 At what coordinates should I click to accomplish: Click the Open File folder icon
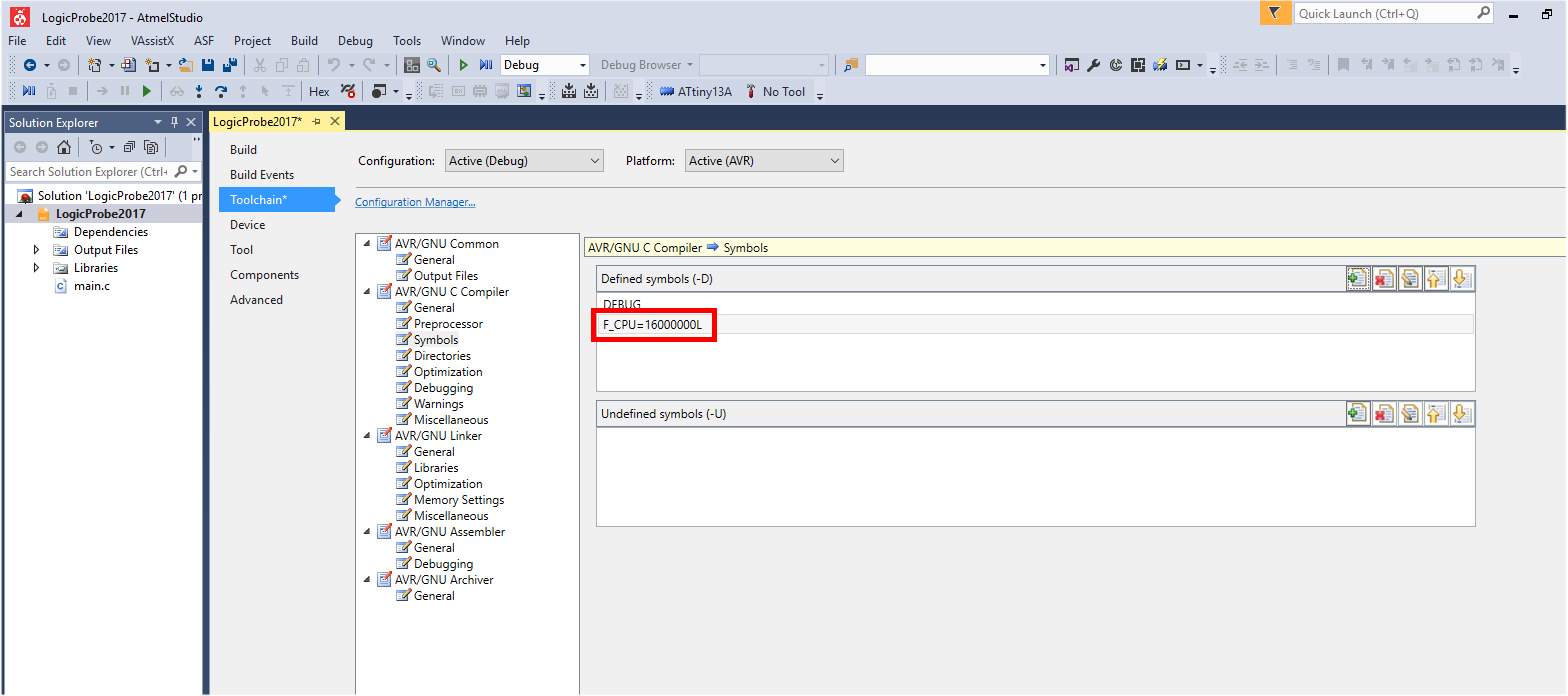(186, 65)
